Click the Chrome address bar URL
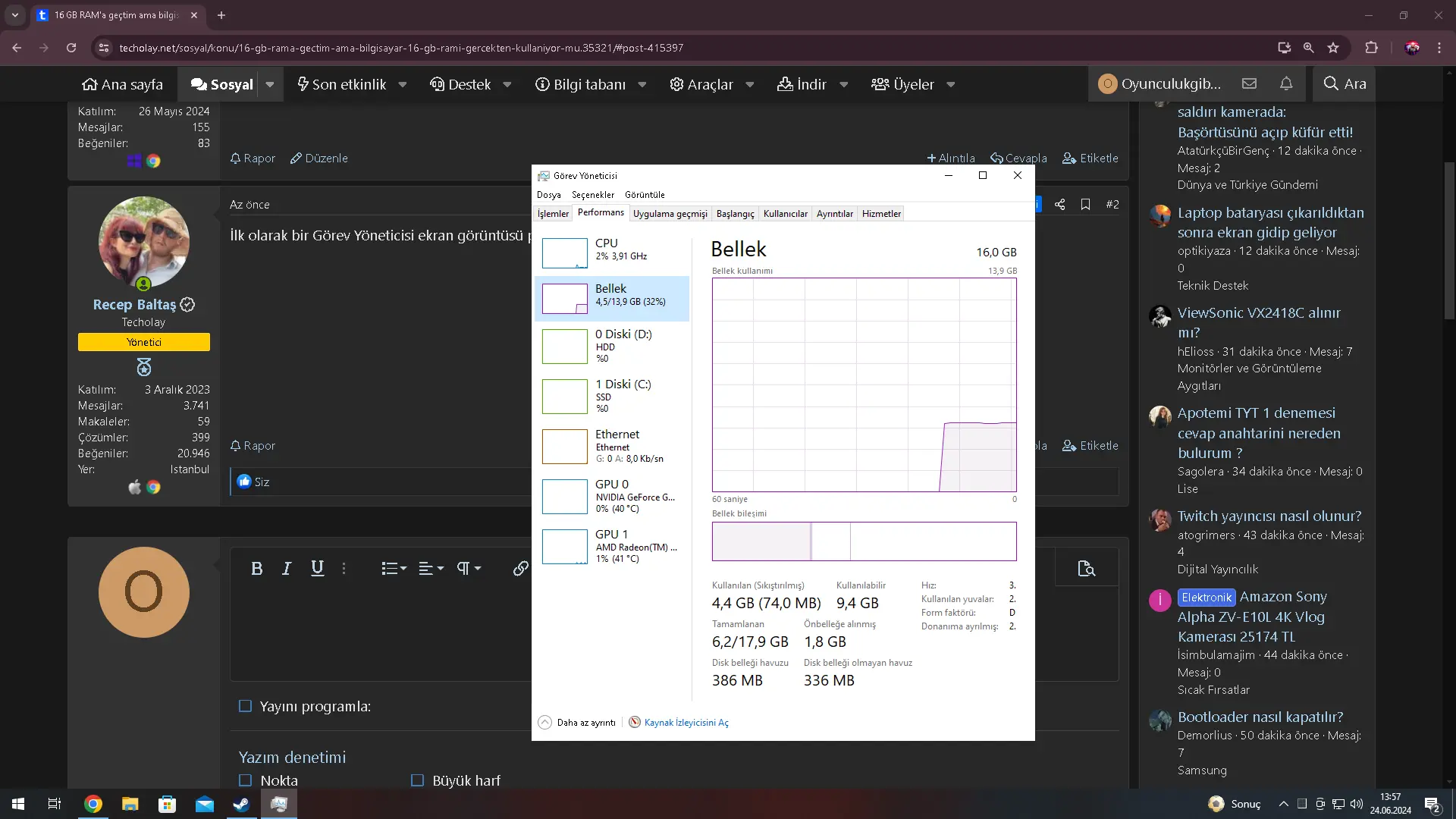The image size is (1456, 819). (402, 47)
